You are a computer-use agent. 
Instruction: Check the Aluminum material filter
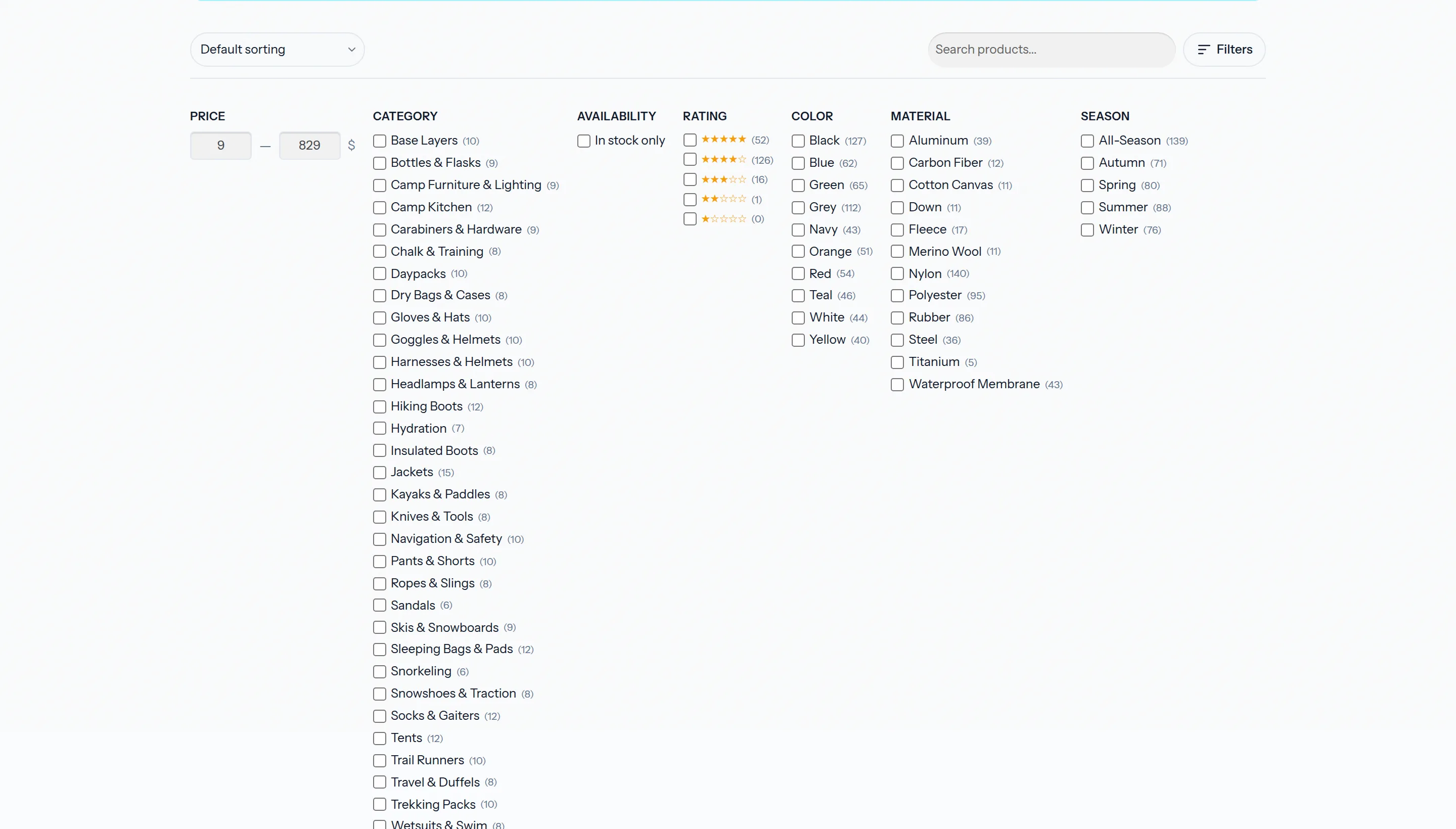coord(897,141)
